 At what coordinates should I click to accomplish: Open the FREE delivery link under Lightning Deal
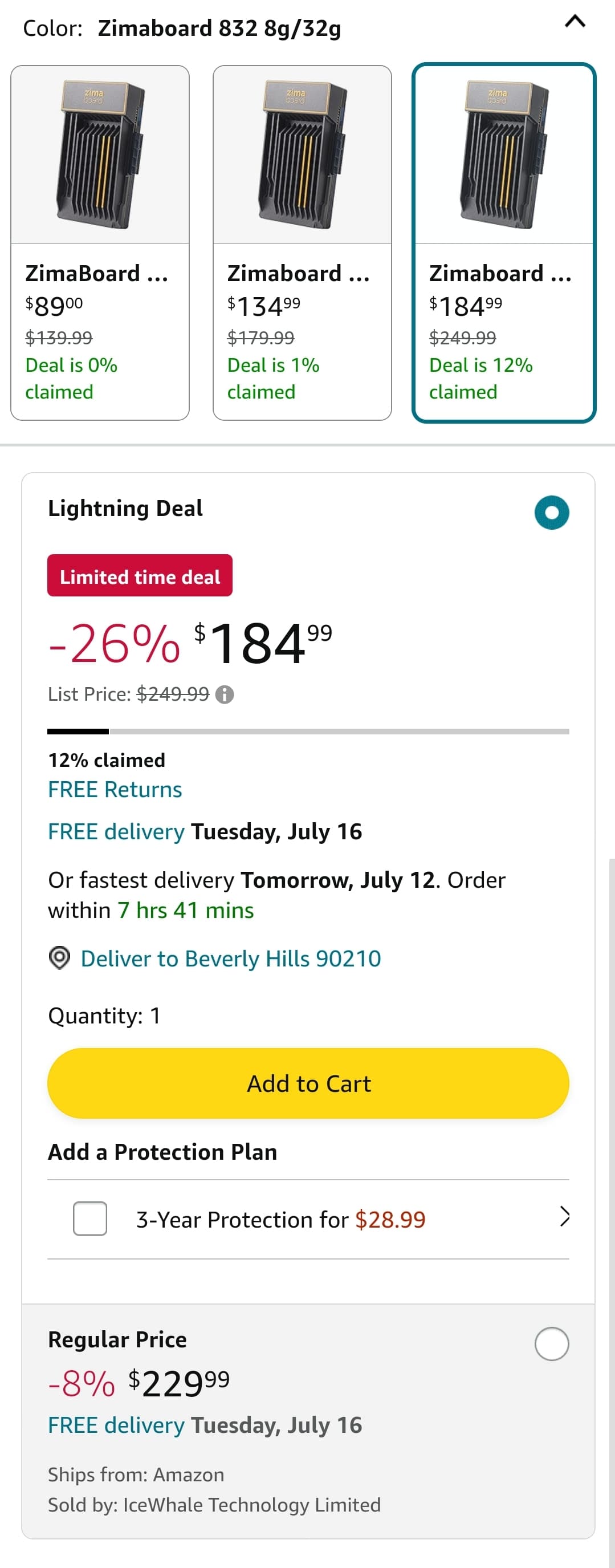click(116, 831)
